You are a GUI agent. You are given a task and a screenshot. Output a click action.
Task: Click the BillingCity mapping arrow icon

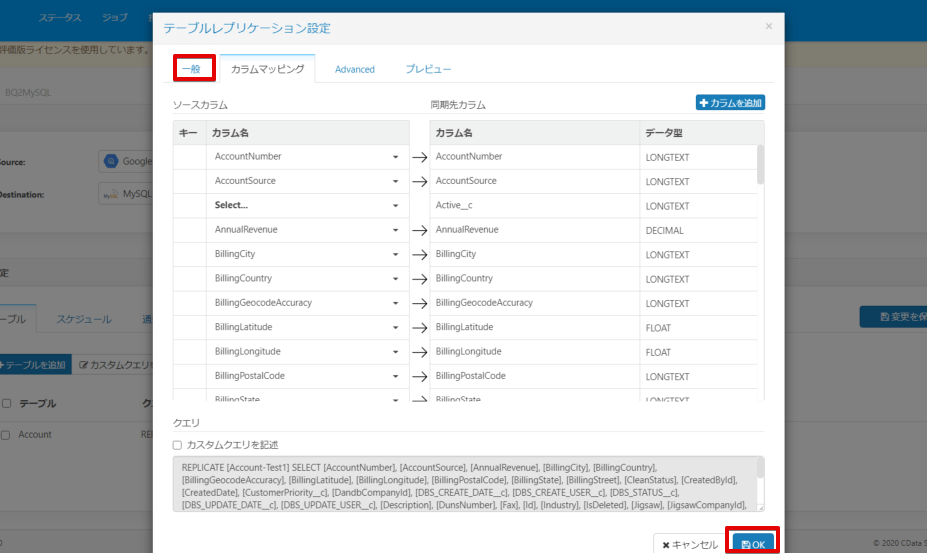(420, 255)
